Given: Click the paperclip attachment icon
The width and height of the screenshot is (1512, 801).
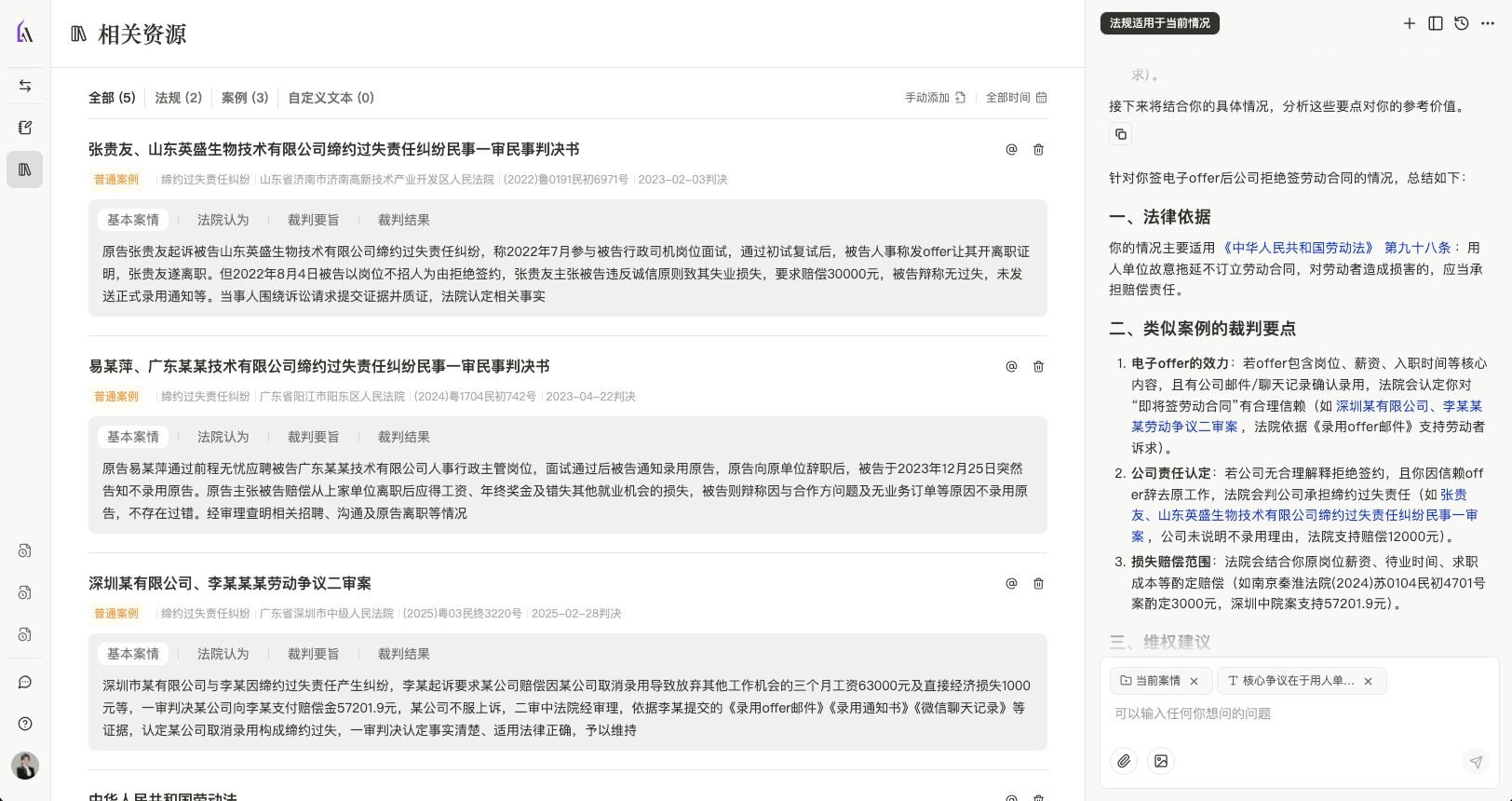Looking at the screenshot, I should tap(1124, 761).
